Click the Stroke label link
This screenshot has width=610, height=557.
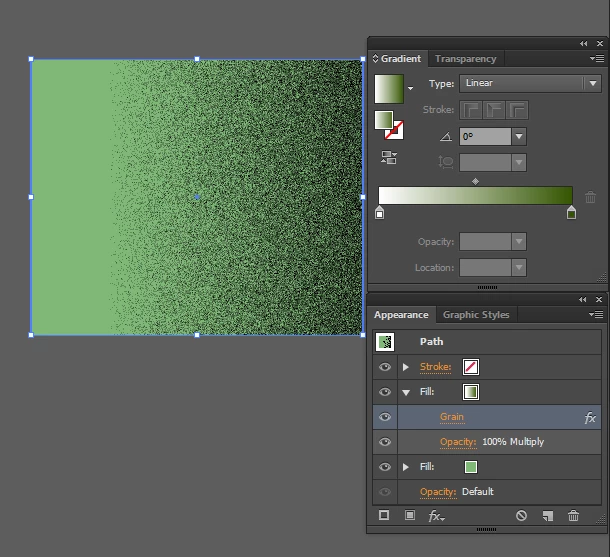[435, 367]
